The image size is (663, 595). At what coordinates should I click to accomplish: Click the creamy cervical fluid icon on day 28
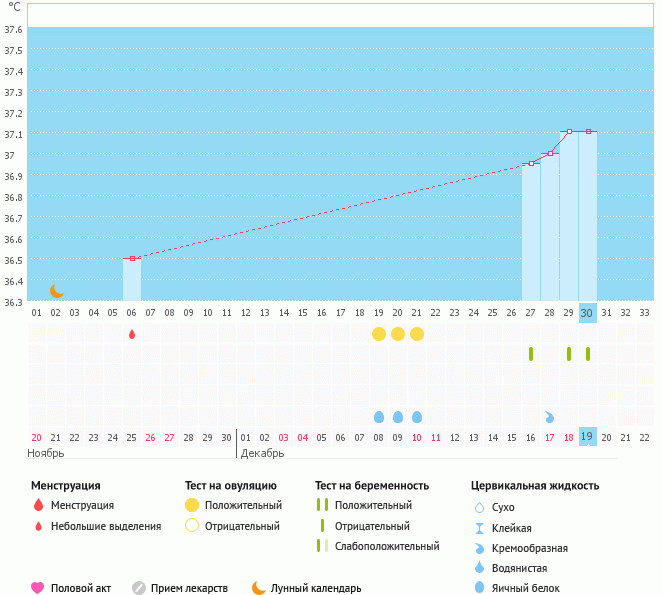[550, 417]
